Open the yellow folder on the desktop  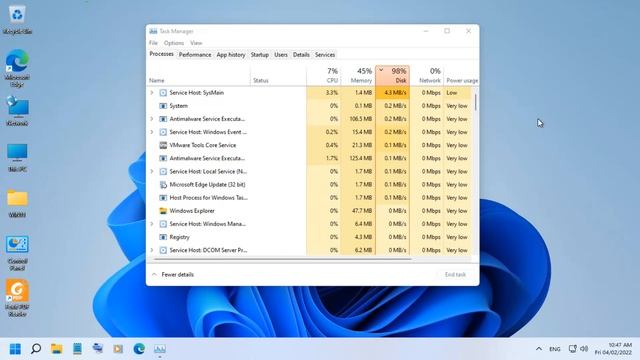coord(17,203)
